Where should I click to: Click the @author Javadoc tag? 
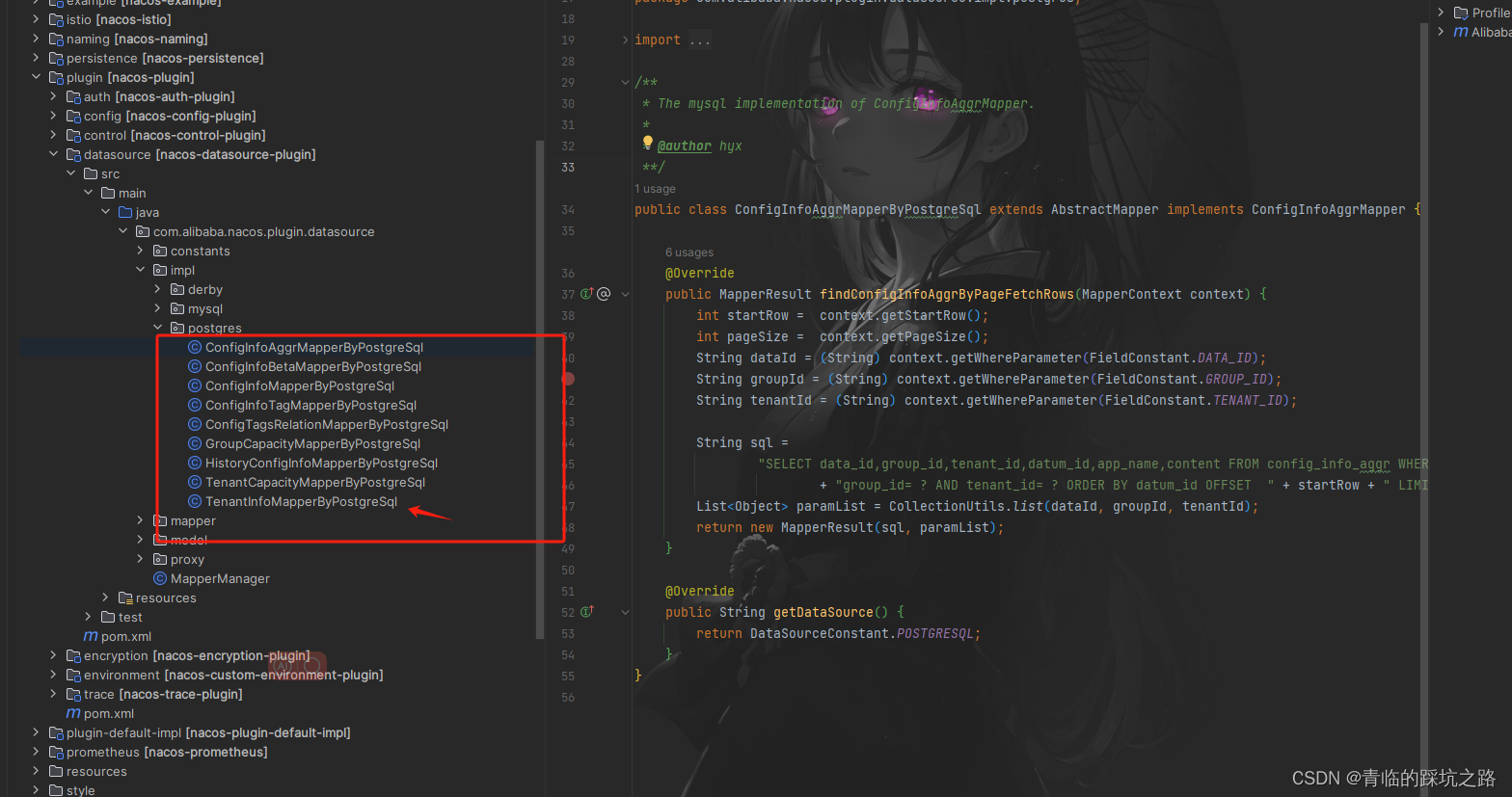pos(685,146)
